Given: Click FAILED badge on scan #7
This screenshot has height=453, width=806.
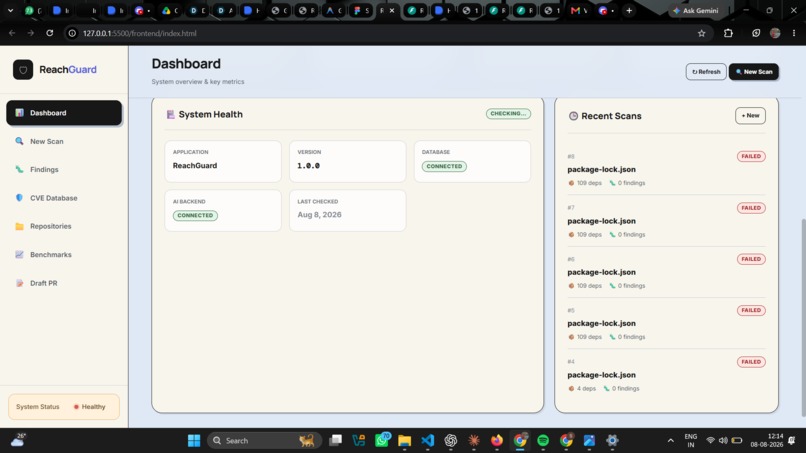Looking at the screenshot, I should [x=751, y=208].
